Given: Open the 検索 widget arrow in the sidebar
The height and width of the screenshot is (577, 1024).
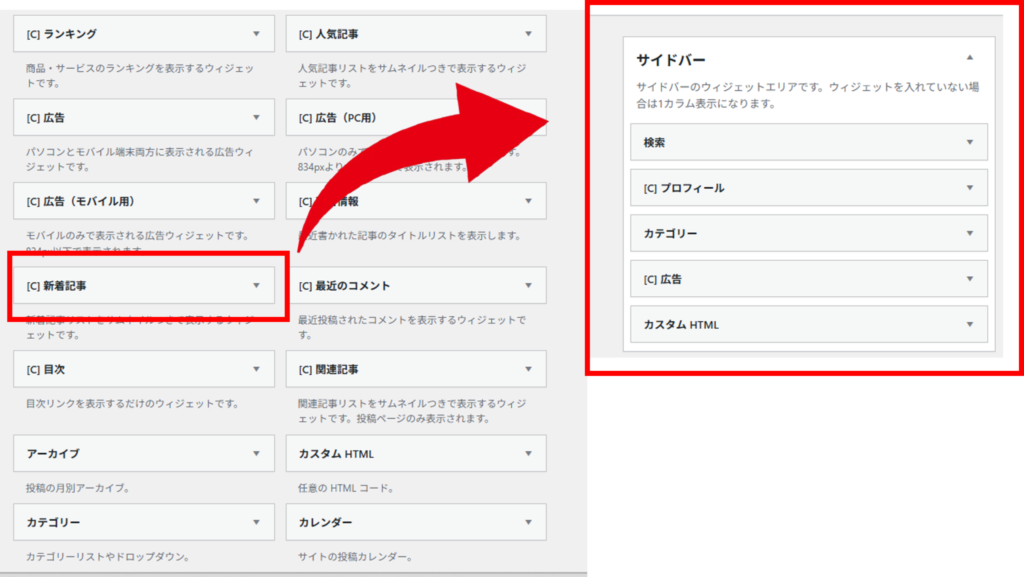Looking at the screenshot, I should (x=969, y=142).
